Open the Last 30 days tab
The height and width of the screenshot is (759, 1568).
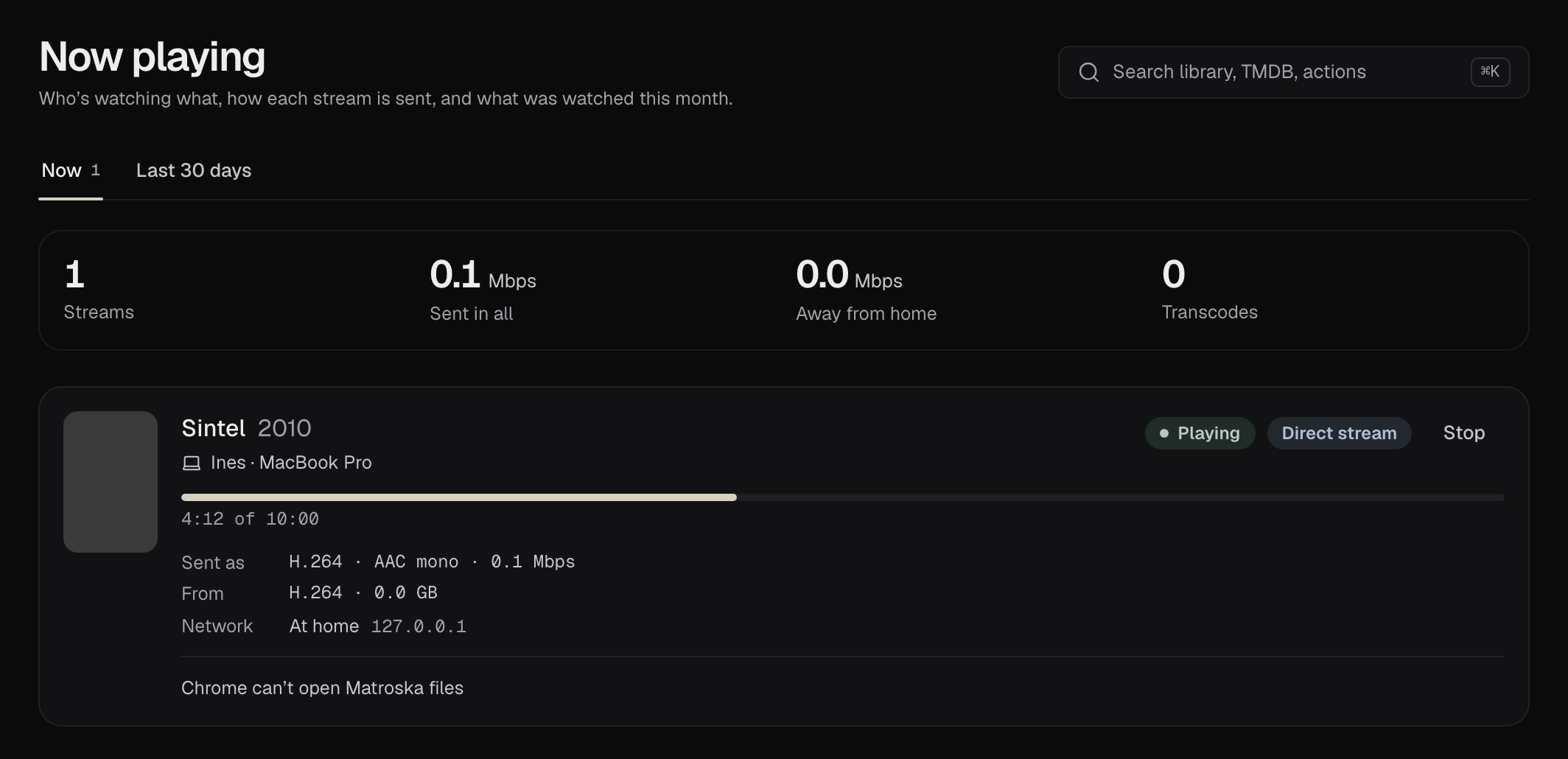[194, 171]
